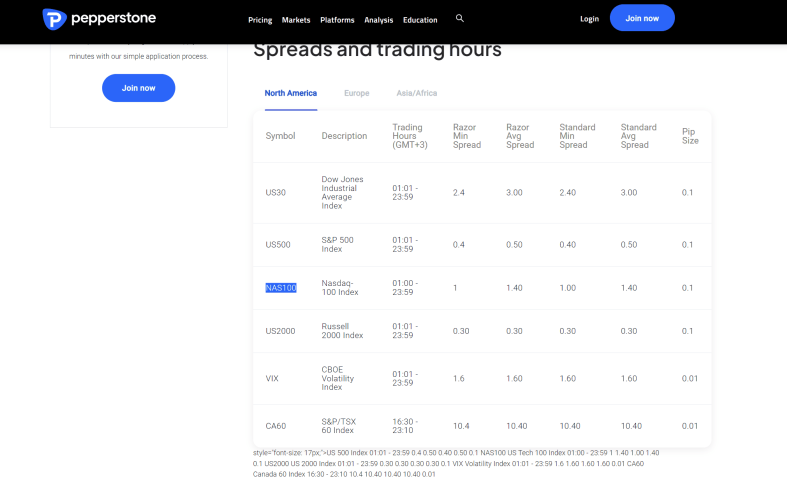Click the S&P/TSX 60 Index description
787x498 pixels.
click(339, 426)
